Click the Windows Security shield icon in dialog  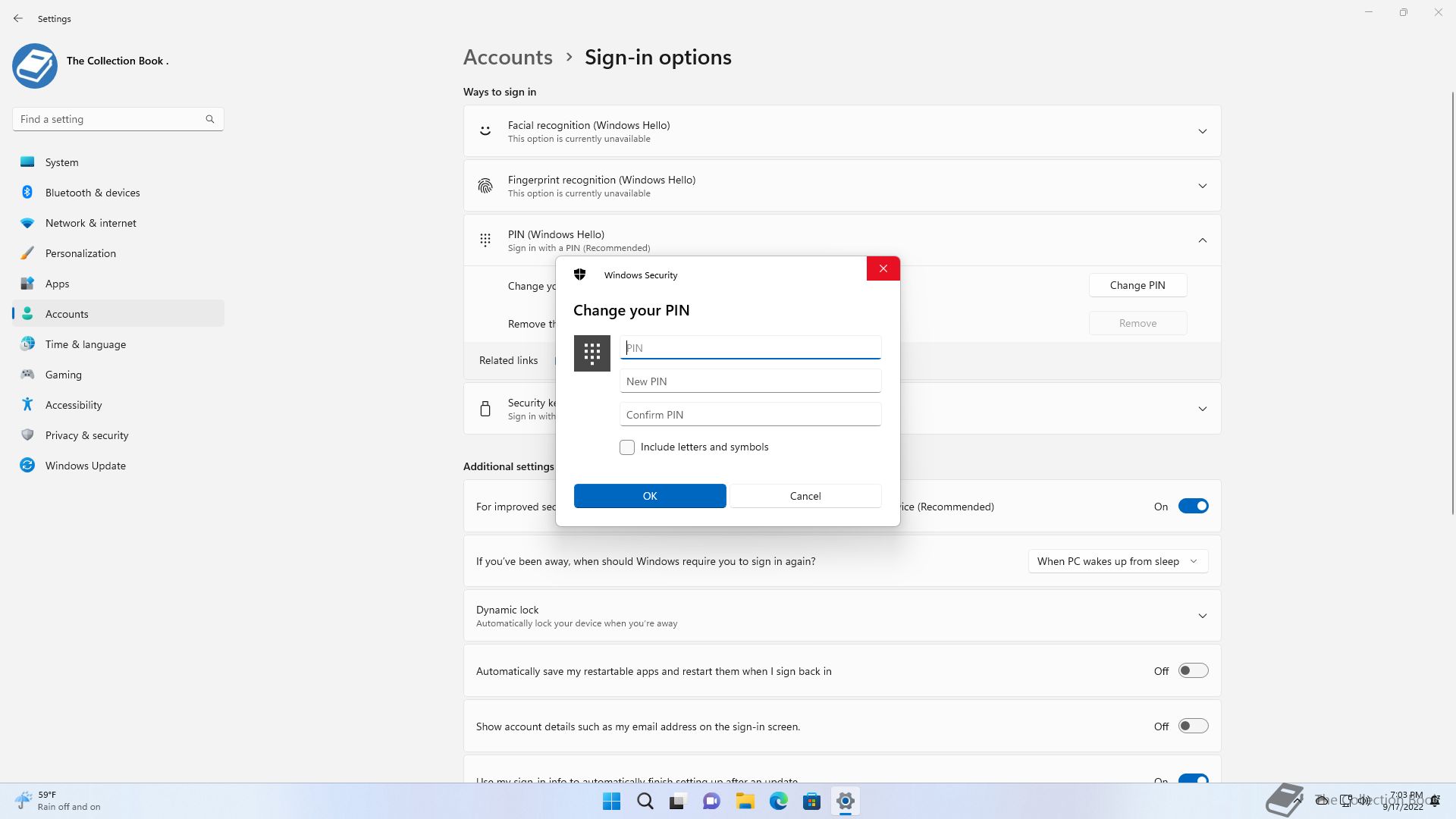pos(580,275)
